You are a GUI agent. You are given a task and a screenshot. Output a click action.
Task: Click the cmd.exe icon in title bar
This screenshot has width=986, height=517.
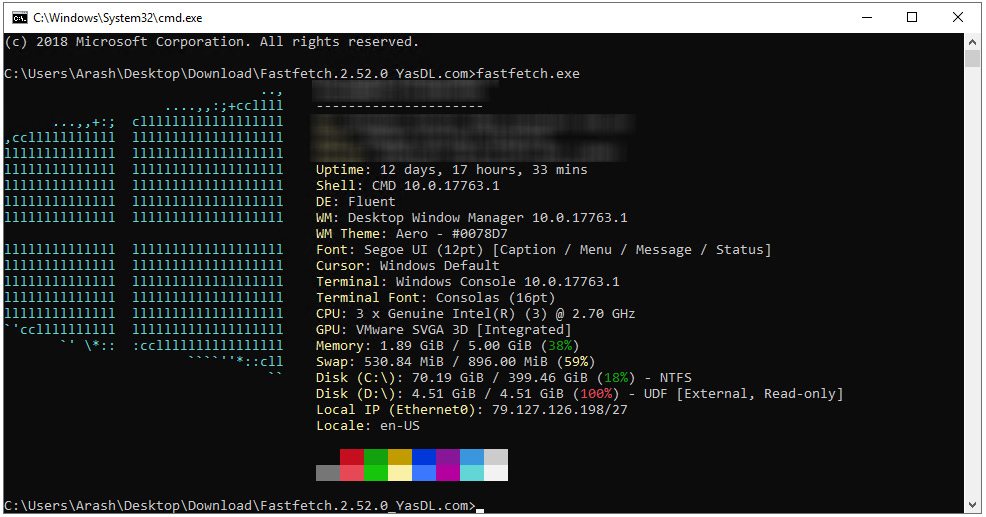tap(19, 18)
